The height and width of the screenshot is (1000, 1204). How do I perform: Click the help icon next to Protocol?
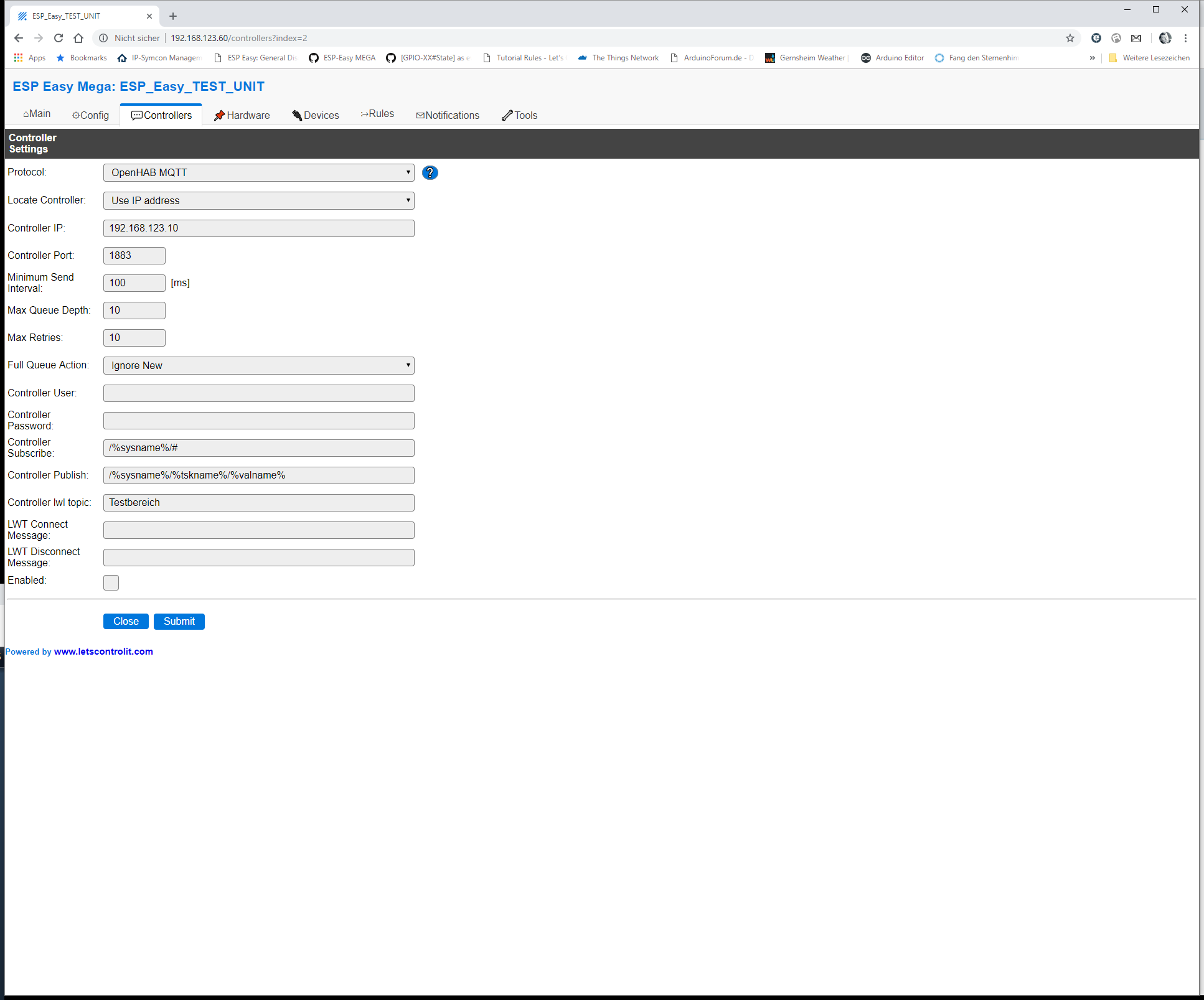coord(430,172)
